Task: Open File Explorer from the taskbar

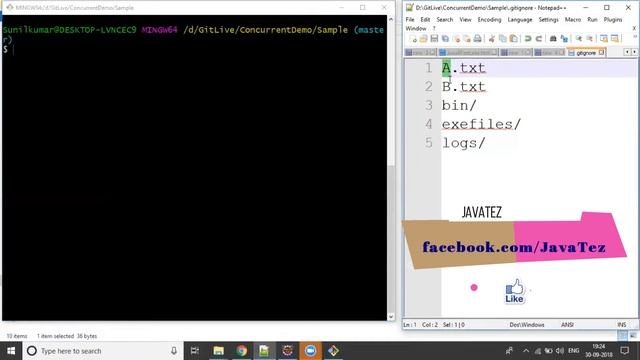Action: pyautogui.click(x=218, y=351)
